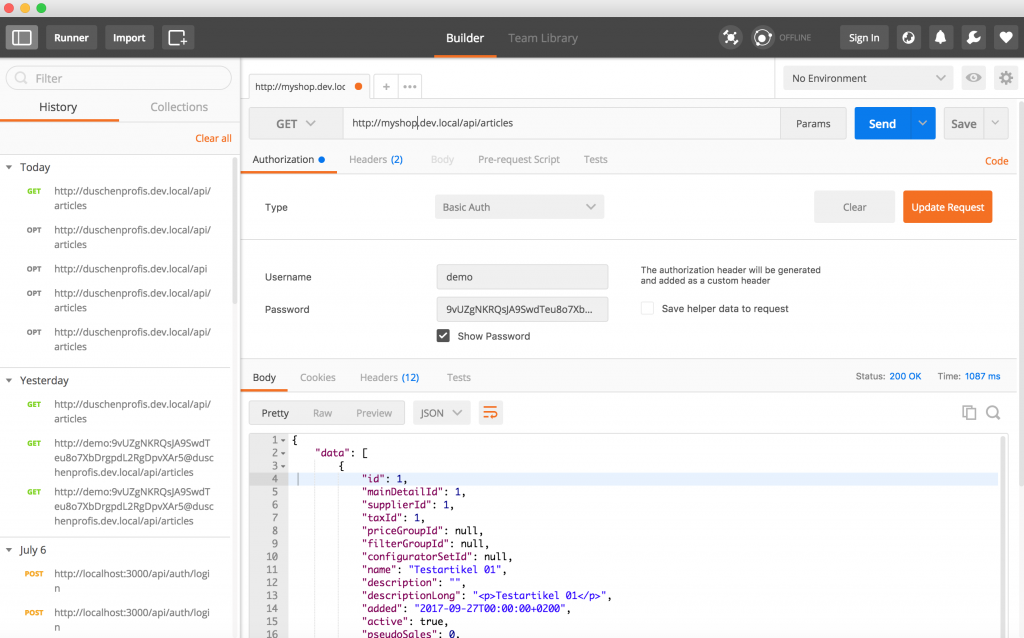
Task: Open the request Headers (2) tab
Action: click(x=376, y=159)
